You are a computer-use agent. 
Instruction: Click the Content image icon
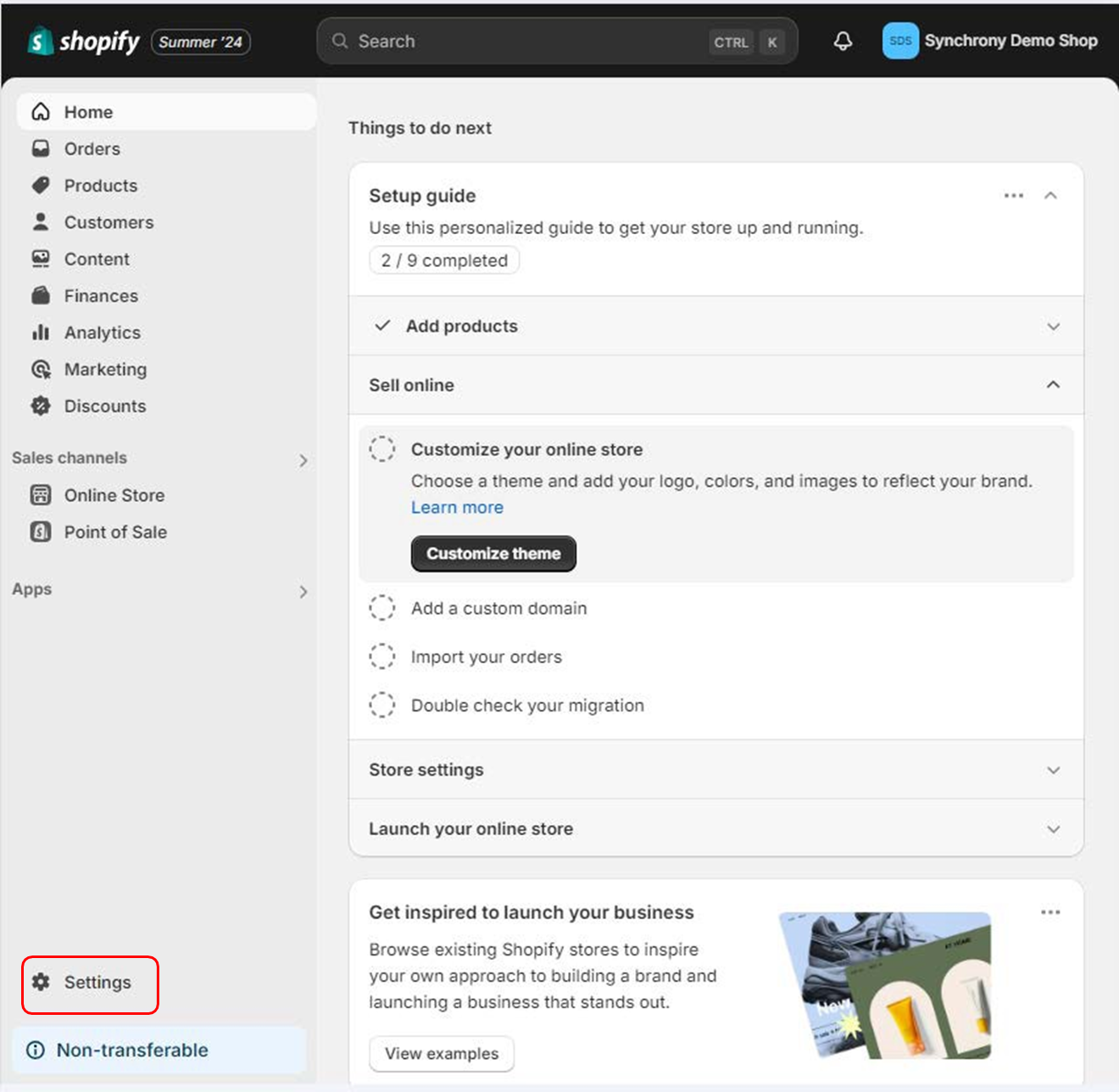point(41,259)
